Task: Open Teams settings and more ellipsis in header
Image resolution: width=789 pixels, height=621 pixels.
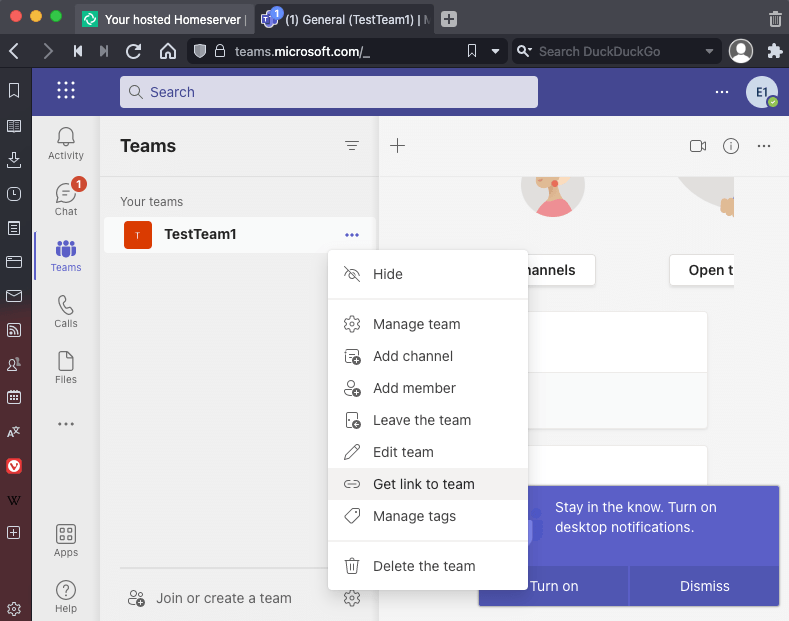Action: coord(722,92)
